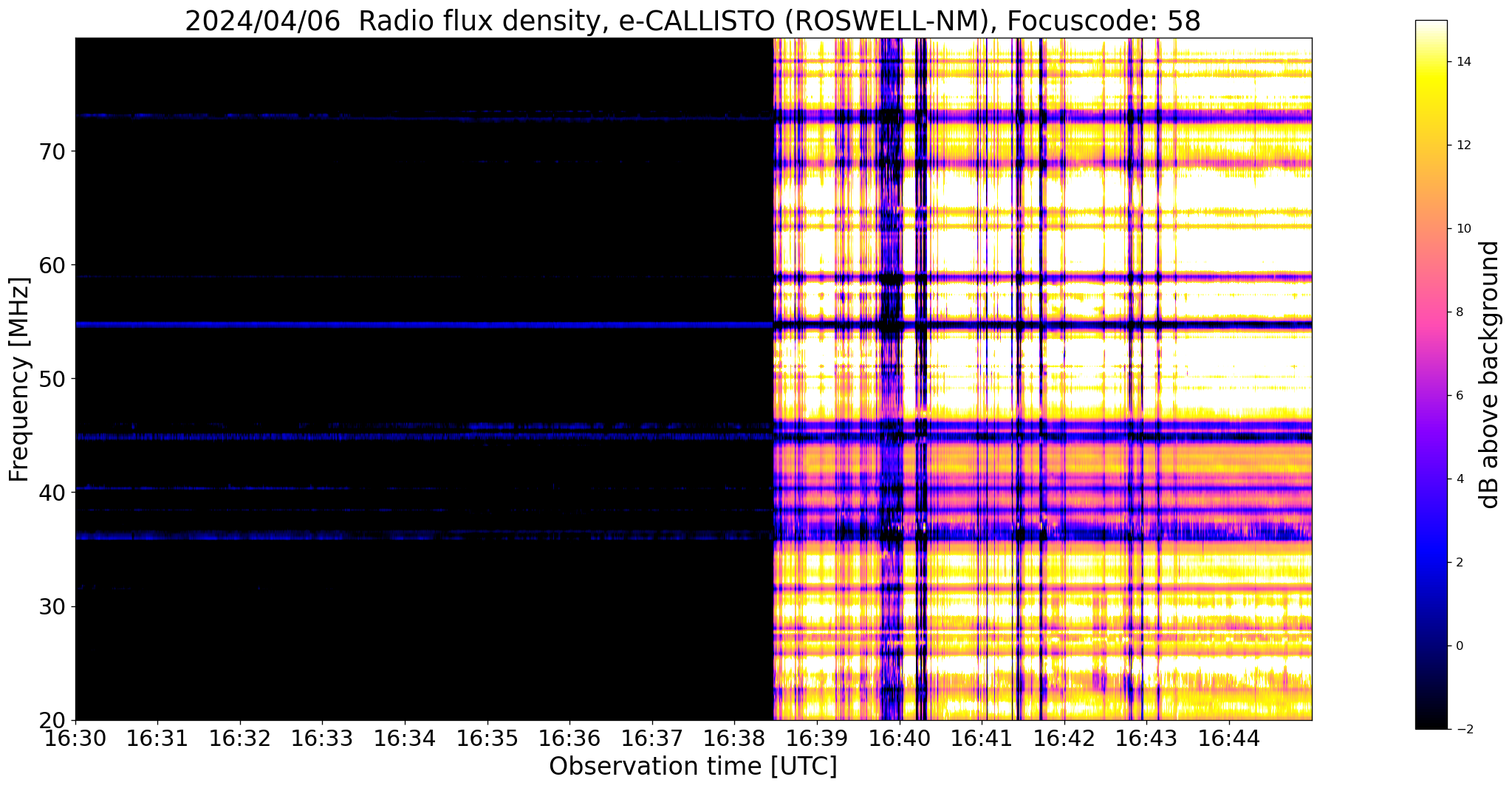Click the colorbar tick label 12
Image resolution: width=1512 pixels, height=788 pixels.
(x=1463, y=145)
